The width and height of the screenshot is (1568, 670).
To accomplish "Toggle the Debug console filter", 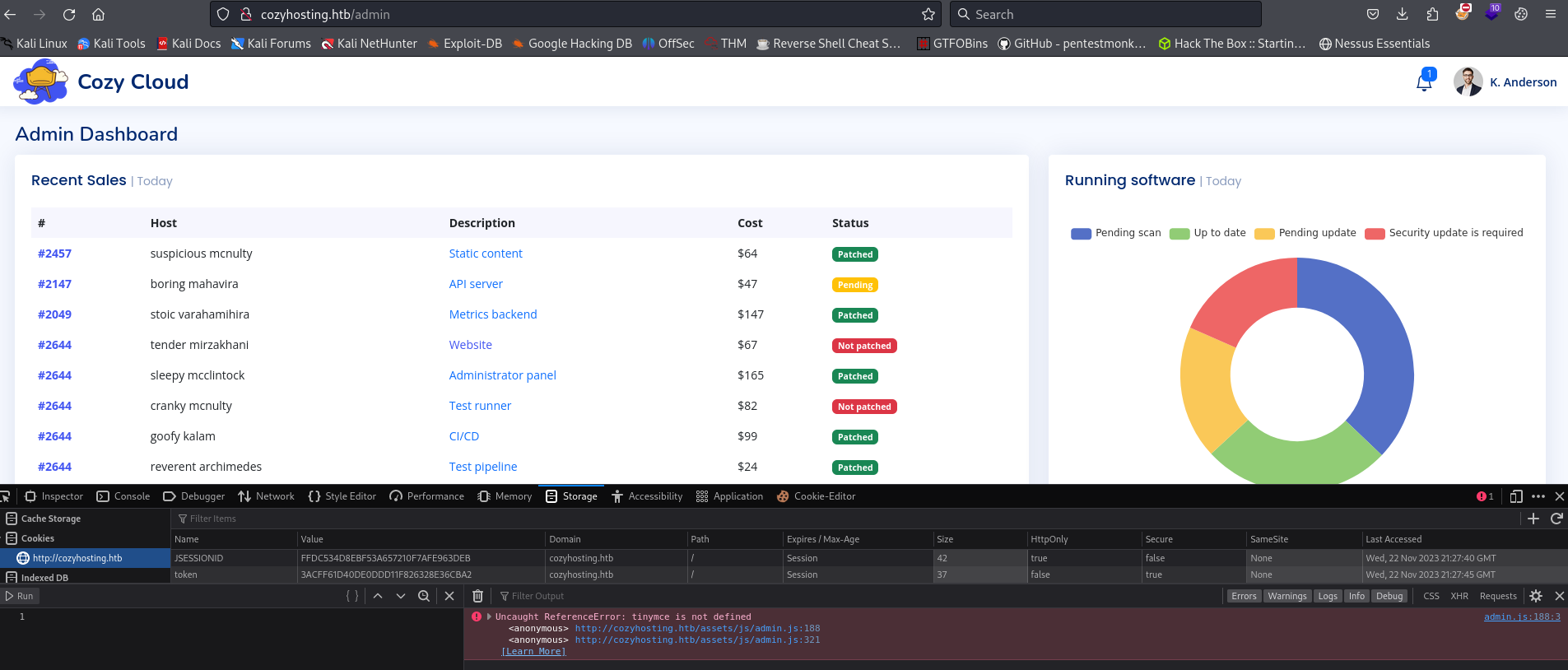I will (x=1389, y=596).
